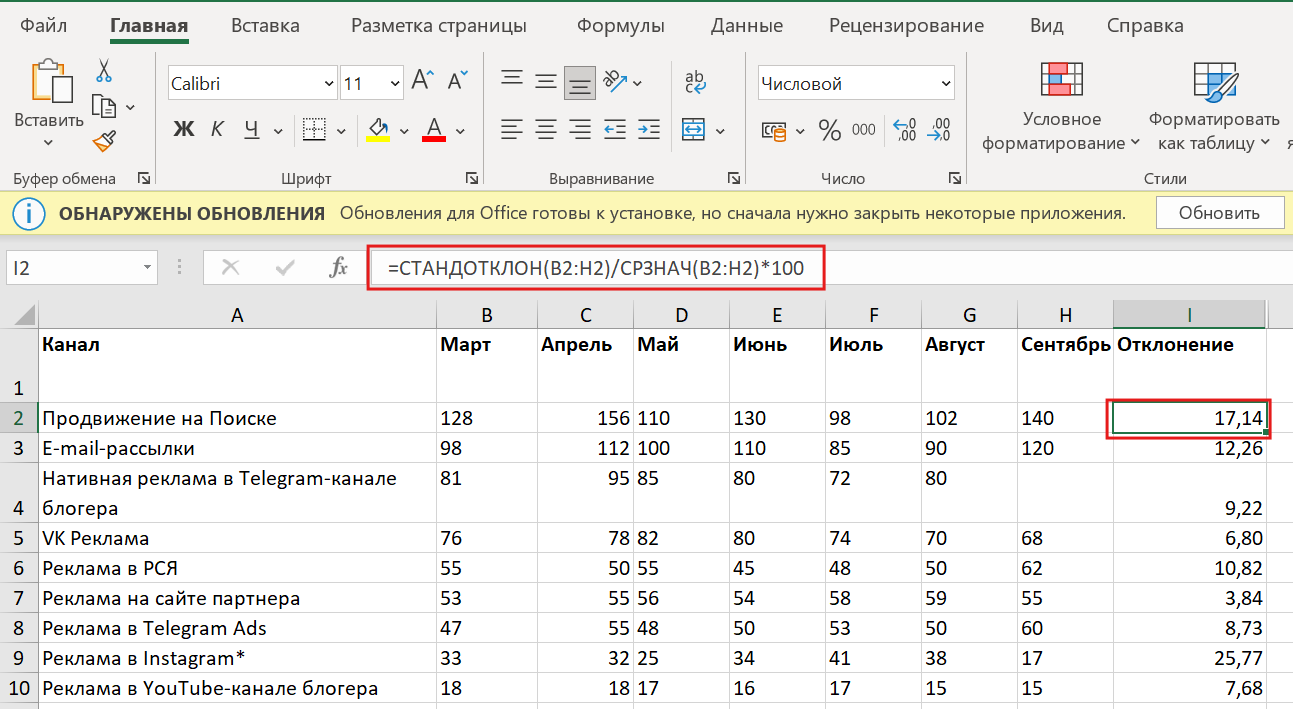Screen dimensions: 1293x709
Task: Open Форматировать как таблицу (Format as Table)
Action: click(x=1213, y=110)
